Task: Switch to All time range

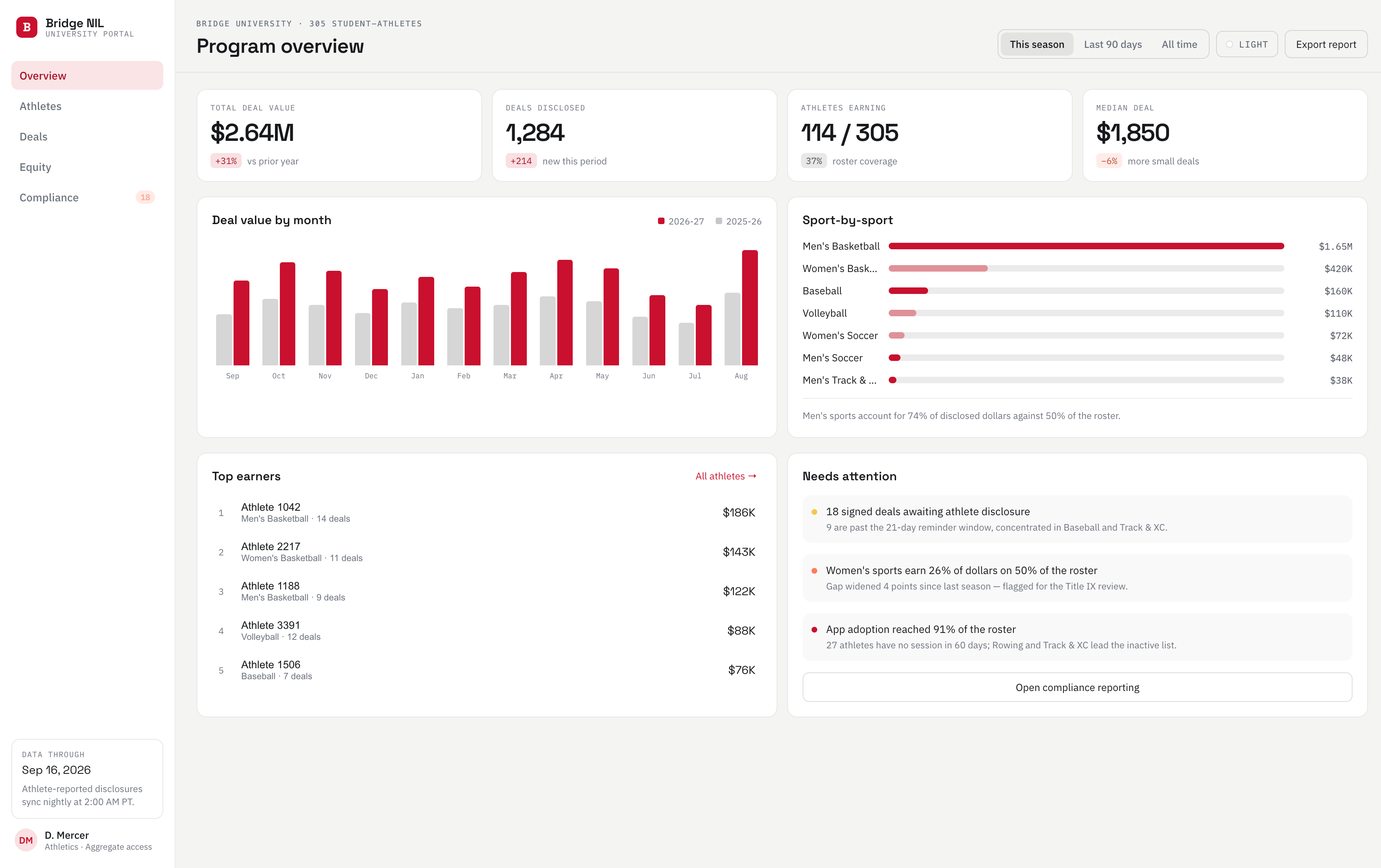Action: (x=1179, y=44)
